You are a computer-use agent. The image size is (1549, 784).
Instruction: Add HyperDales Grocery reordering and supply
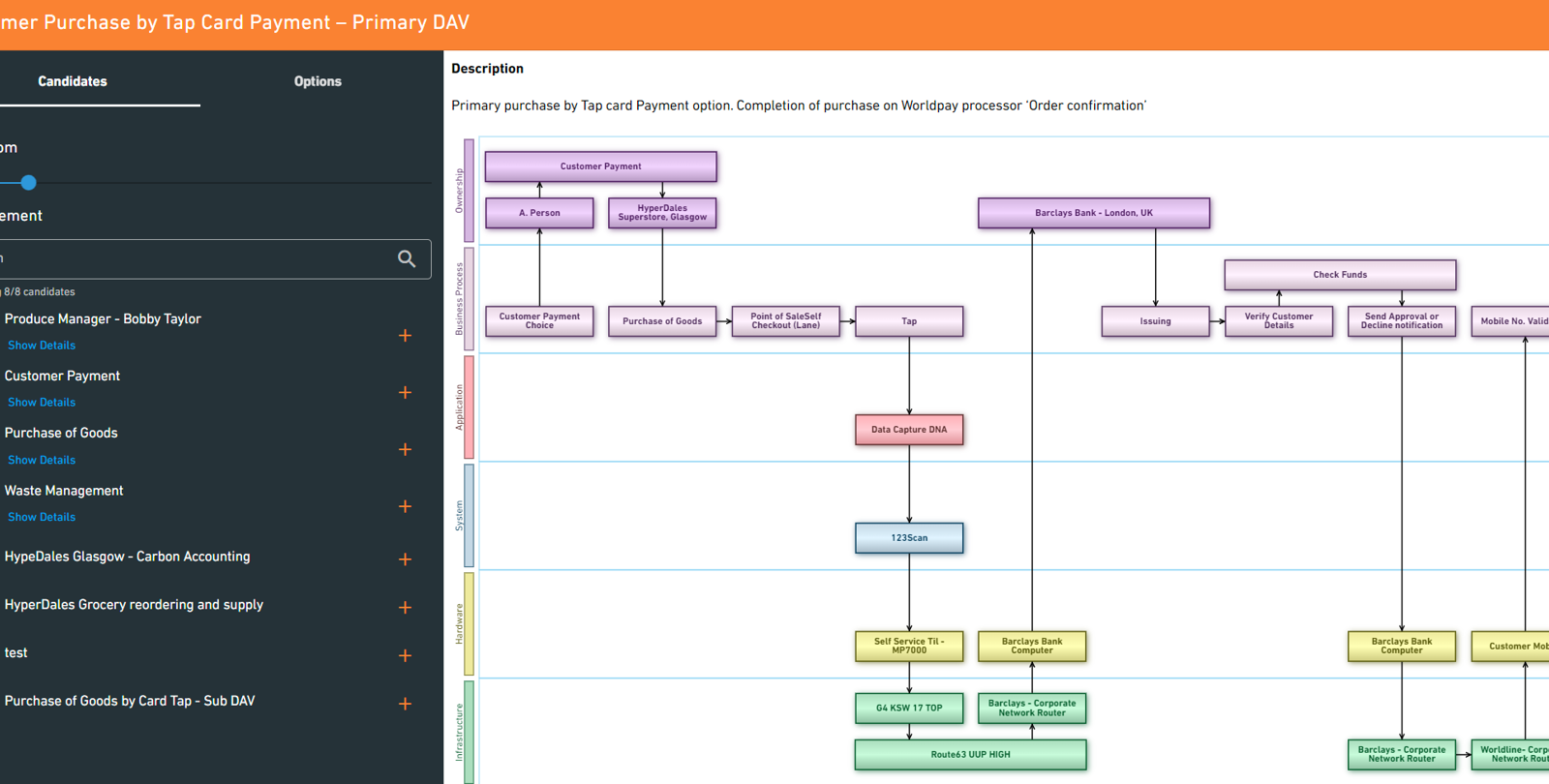click(405, 608)
